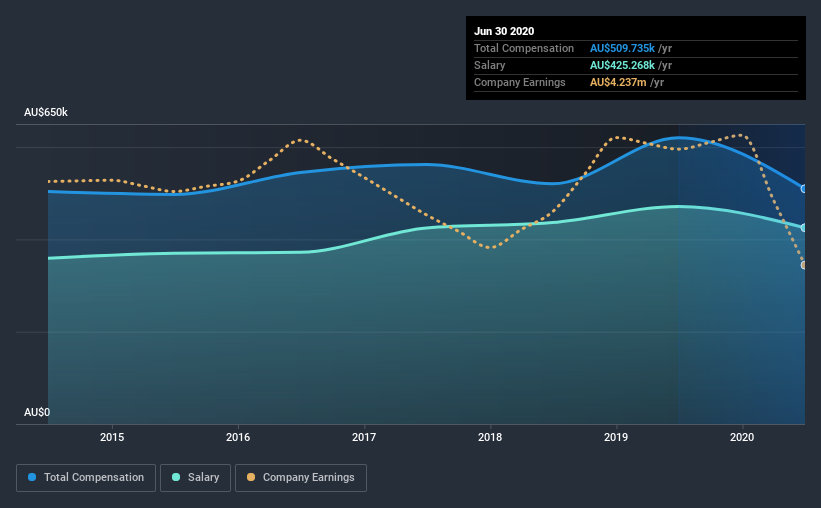The width and height of the screenshot is (821, 508).
Task: Click the Total Compensation label in tooltip
Action: coord(524,48)
